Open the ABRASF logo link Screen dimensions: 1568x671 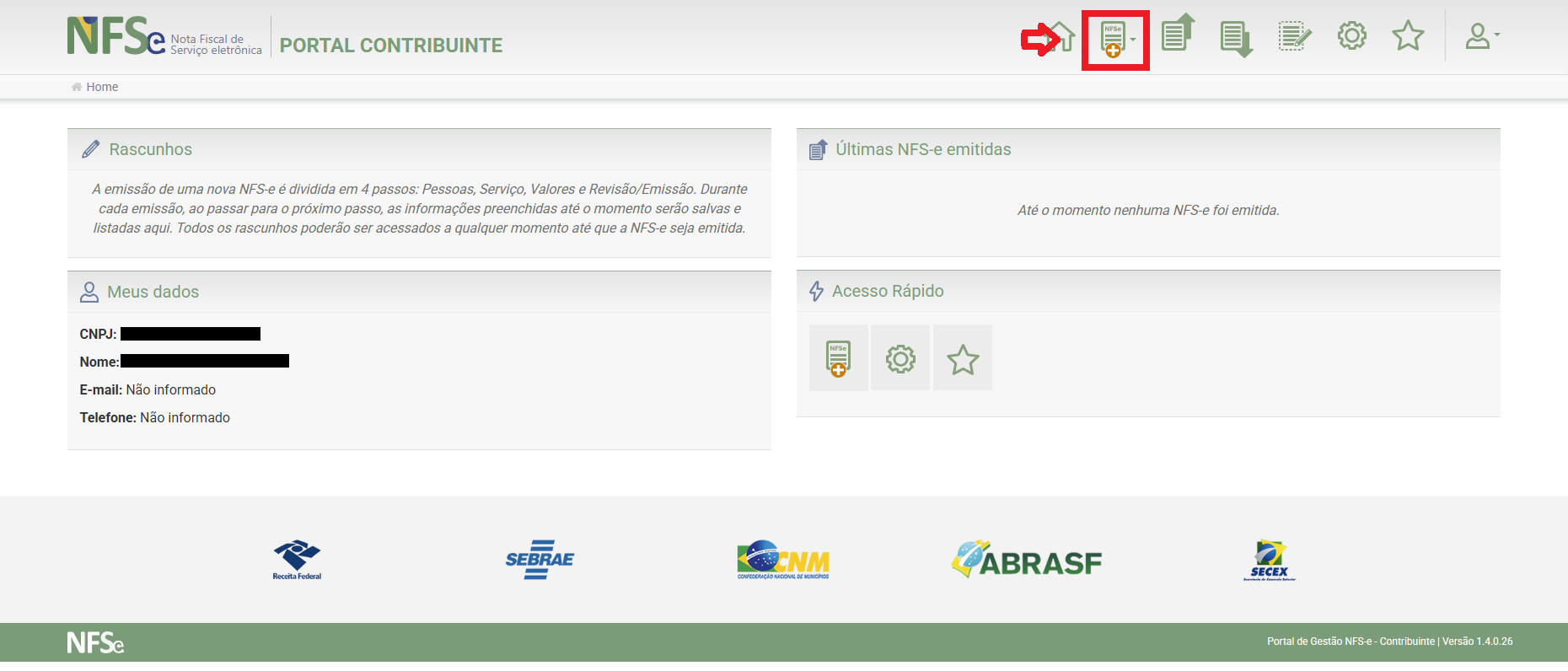point(1027,560)
